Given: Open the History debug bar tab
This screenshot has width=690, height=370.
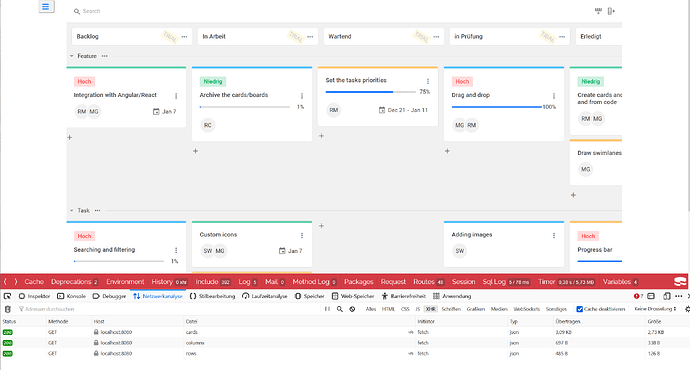Looking at the screenshot, I should pos(169,282).
